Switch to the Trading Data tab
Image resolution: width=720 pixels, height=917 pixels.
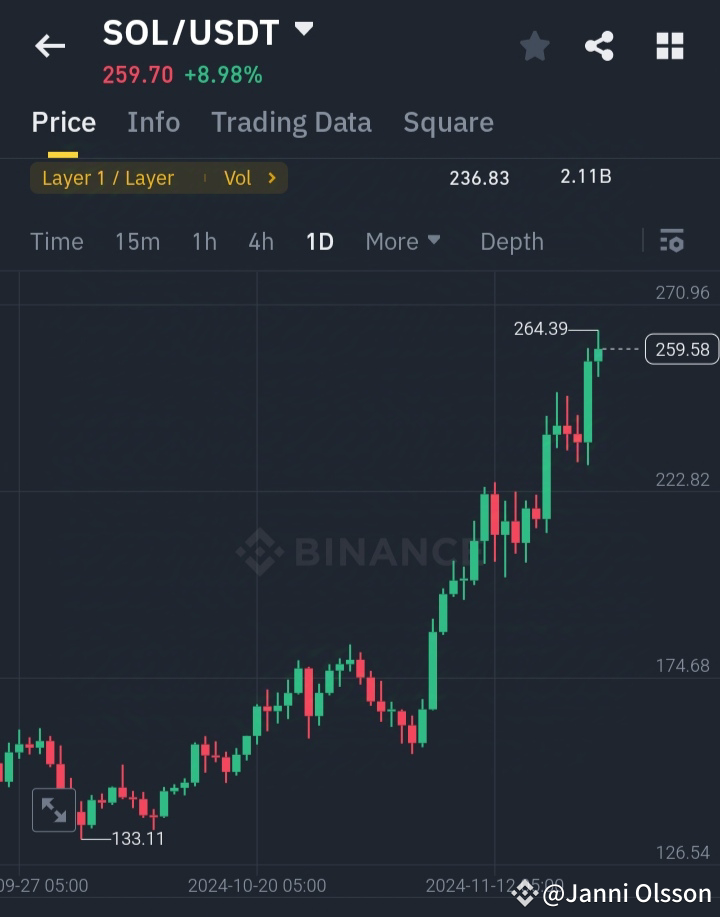(291, 122)
